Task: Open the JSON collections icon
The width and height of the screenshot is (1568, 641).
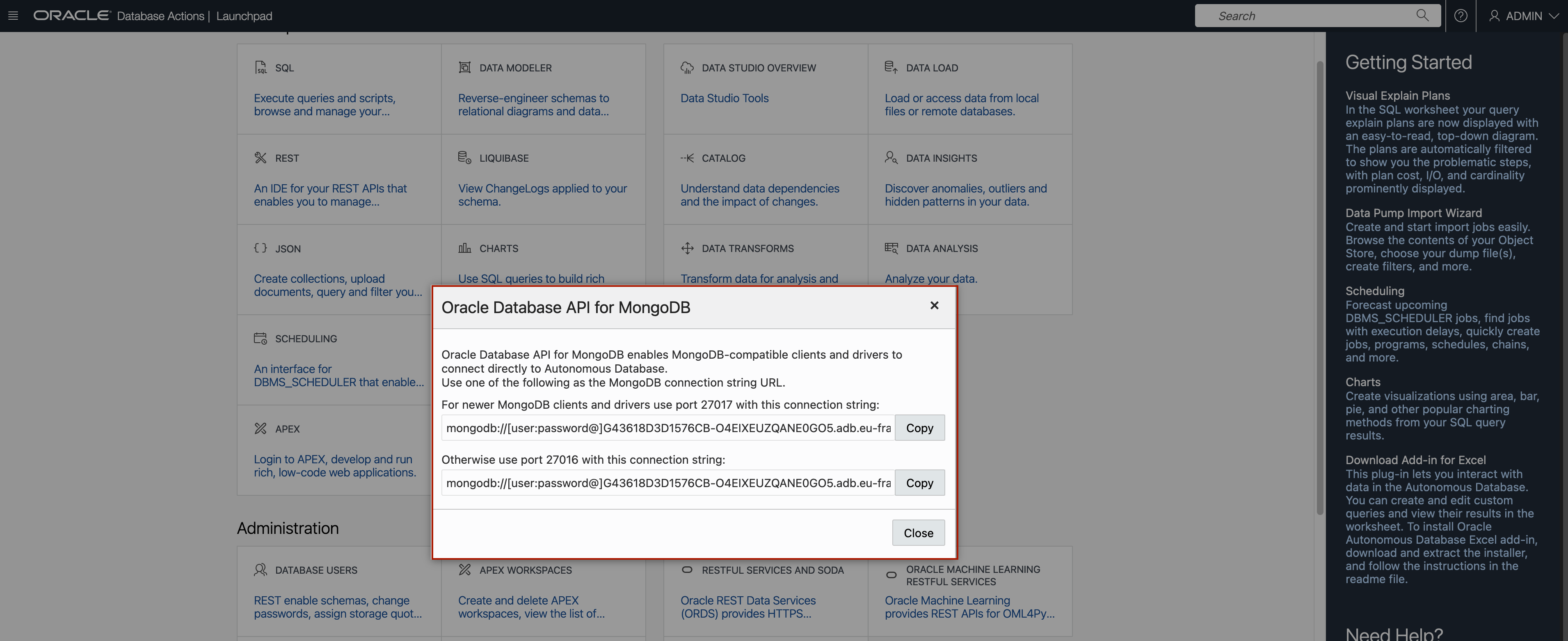Action: (x=260, y=248)
